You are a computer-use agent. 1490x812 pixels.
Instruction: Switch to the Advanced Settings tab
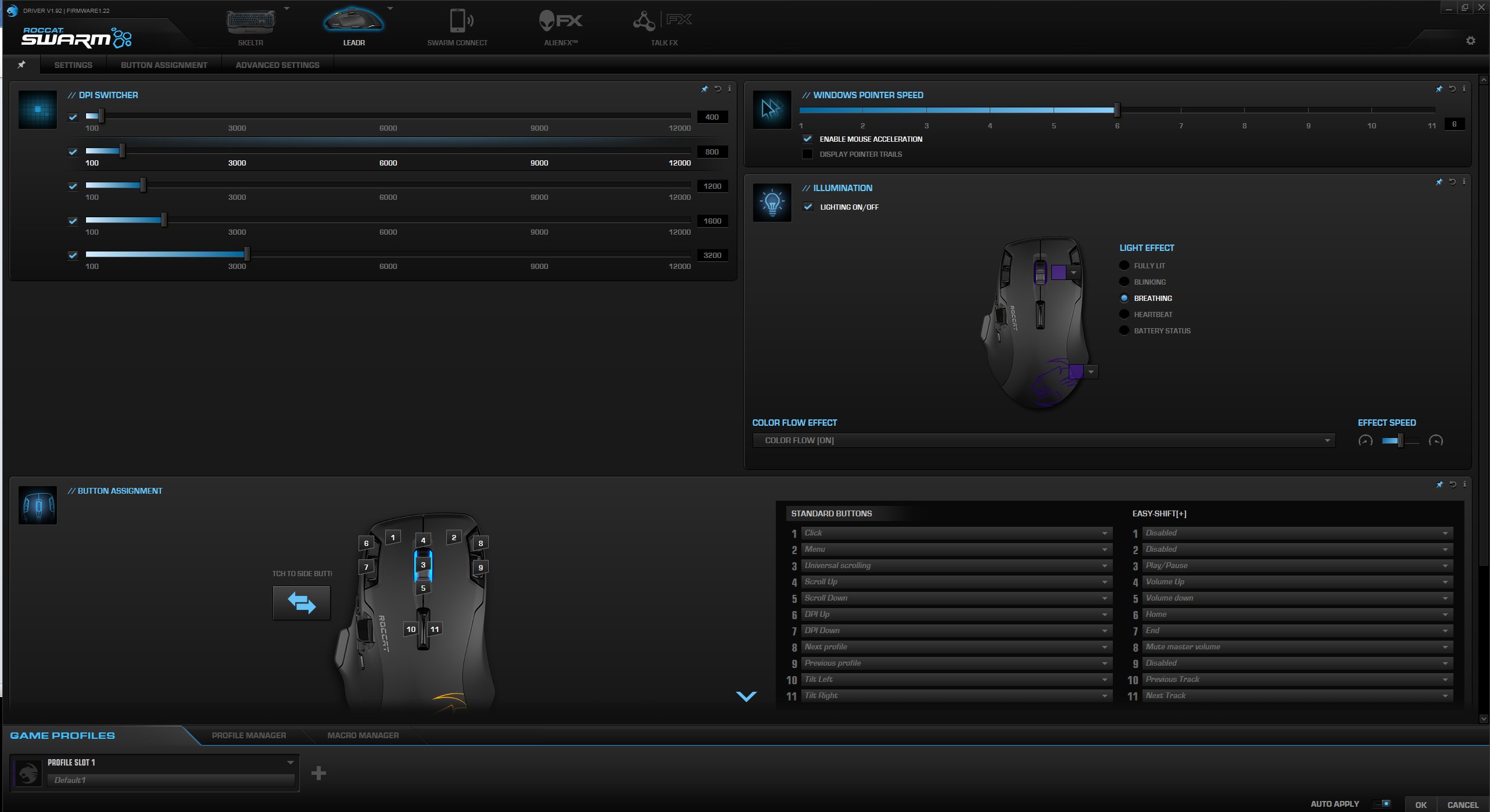pos(277,65)
